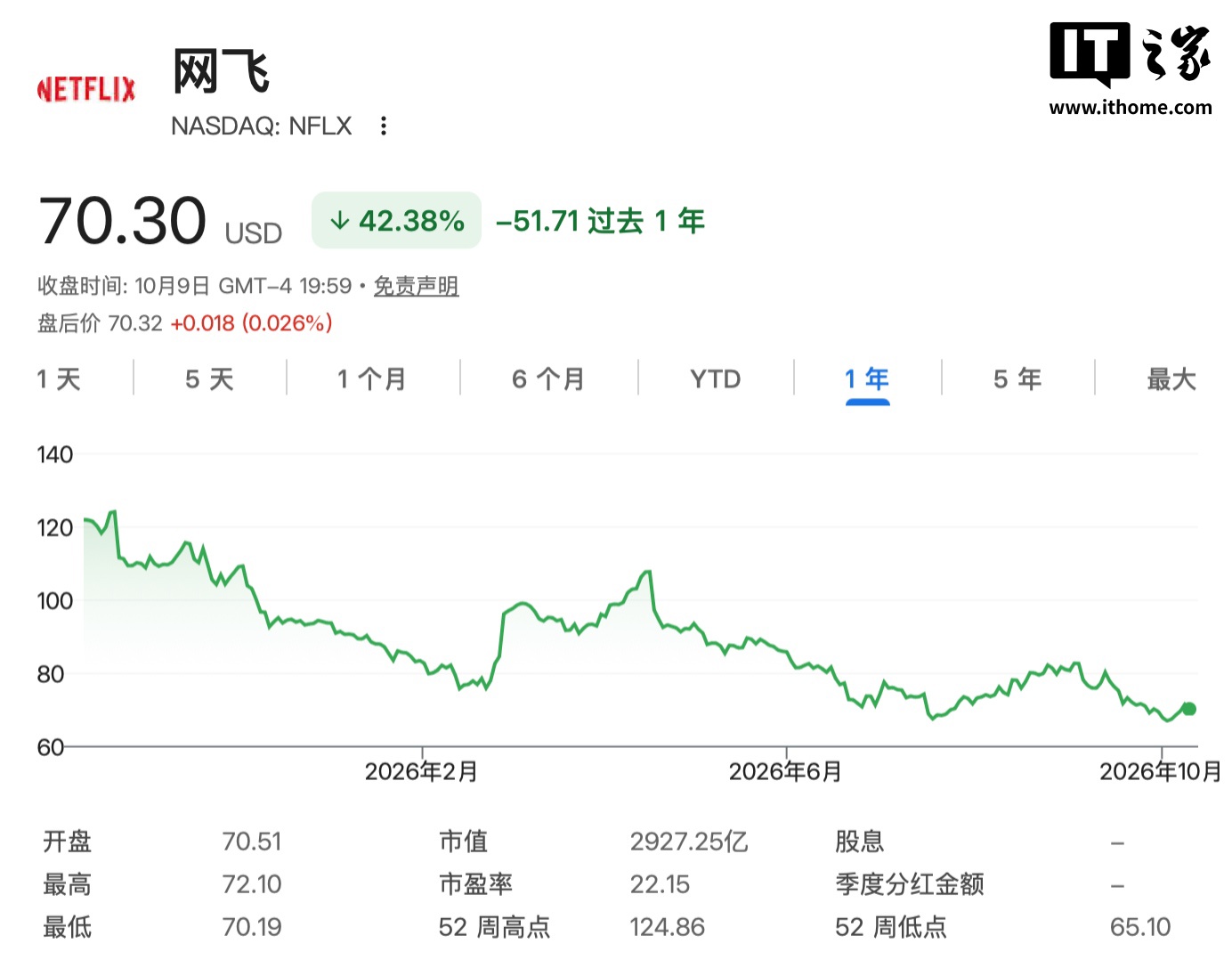
Task: Click the 2026年10月 axis label
Action: click(x=1161, y=771)
